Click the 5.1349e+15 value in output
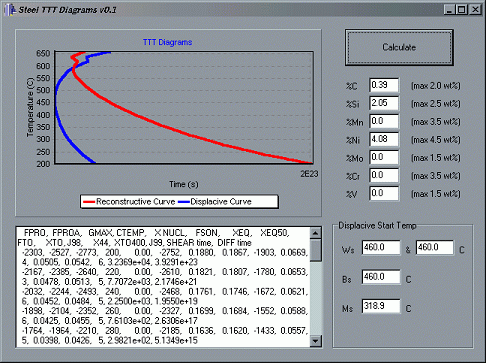The width and height of the screenshot is (486, 363). (x=176, y=341)
